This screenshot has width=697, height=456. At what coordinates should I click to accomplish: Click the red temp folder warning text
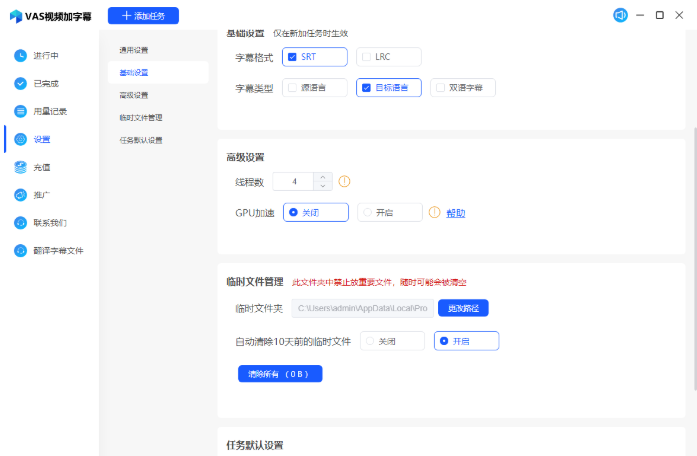379,282
